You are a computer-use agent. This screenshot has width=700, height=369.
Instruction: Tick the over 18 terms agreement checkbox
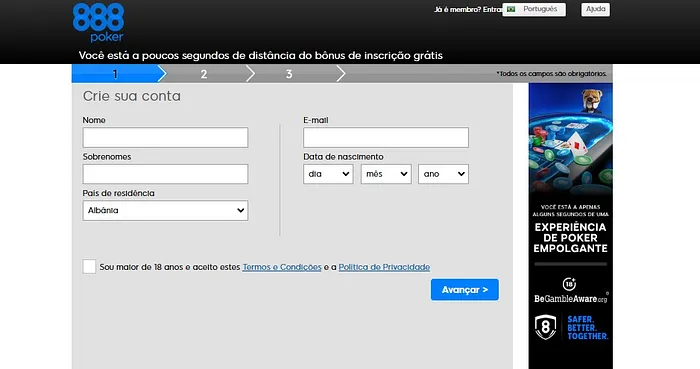tap(89, 266)
